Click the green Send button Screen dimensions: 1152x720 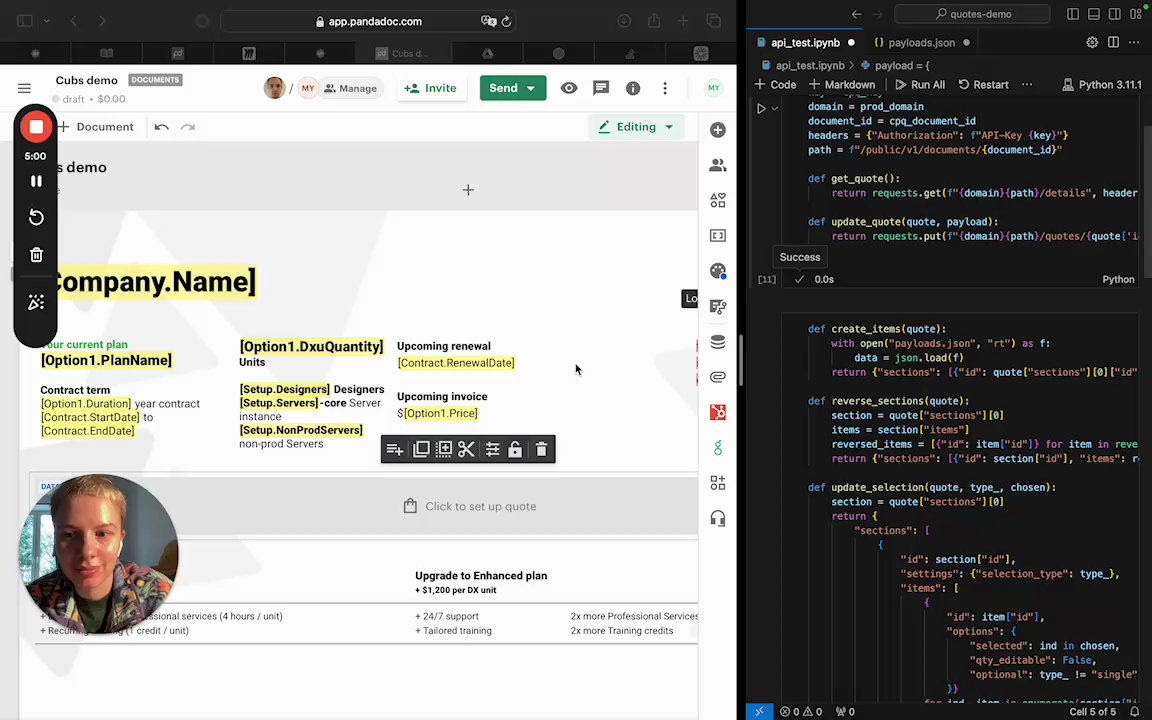tap(503, 88)
